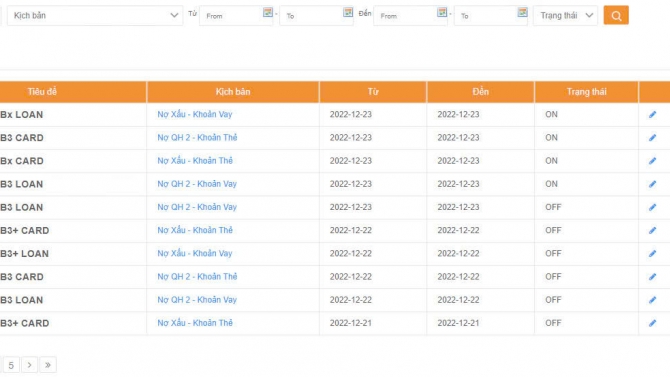Open Nợ QH 2 - Khoản Thẻ link, 2022-12-22 row
This screenshot has width=670, height=377.
point(197,277)
